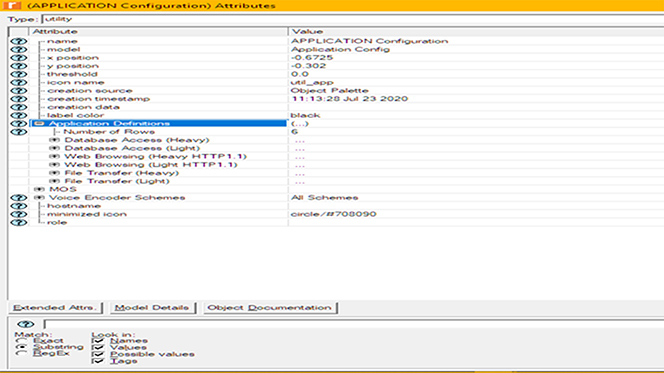Click the x position value -0.6725
Viewport: 664px width, 373px height.
312,58
